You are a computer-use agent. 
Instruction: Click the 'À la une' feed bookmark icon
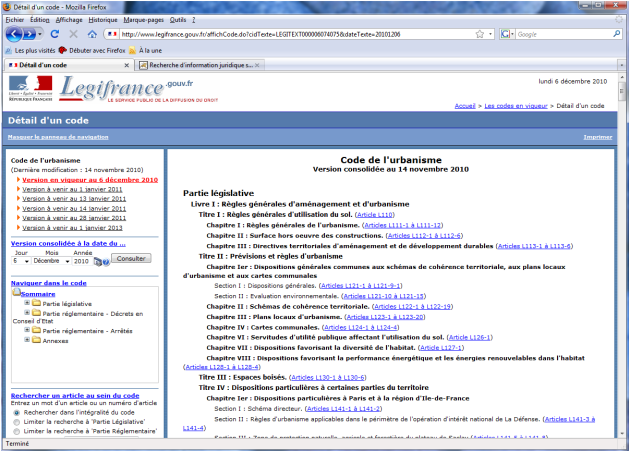[x=133, y=51]
